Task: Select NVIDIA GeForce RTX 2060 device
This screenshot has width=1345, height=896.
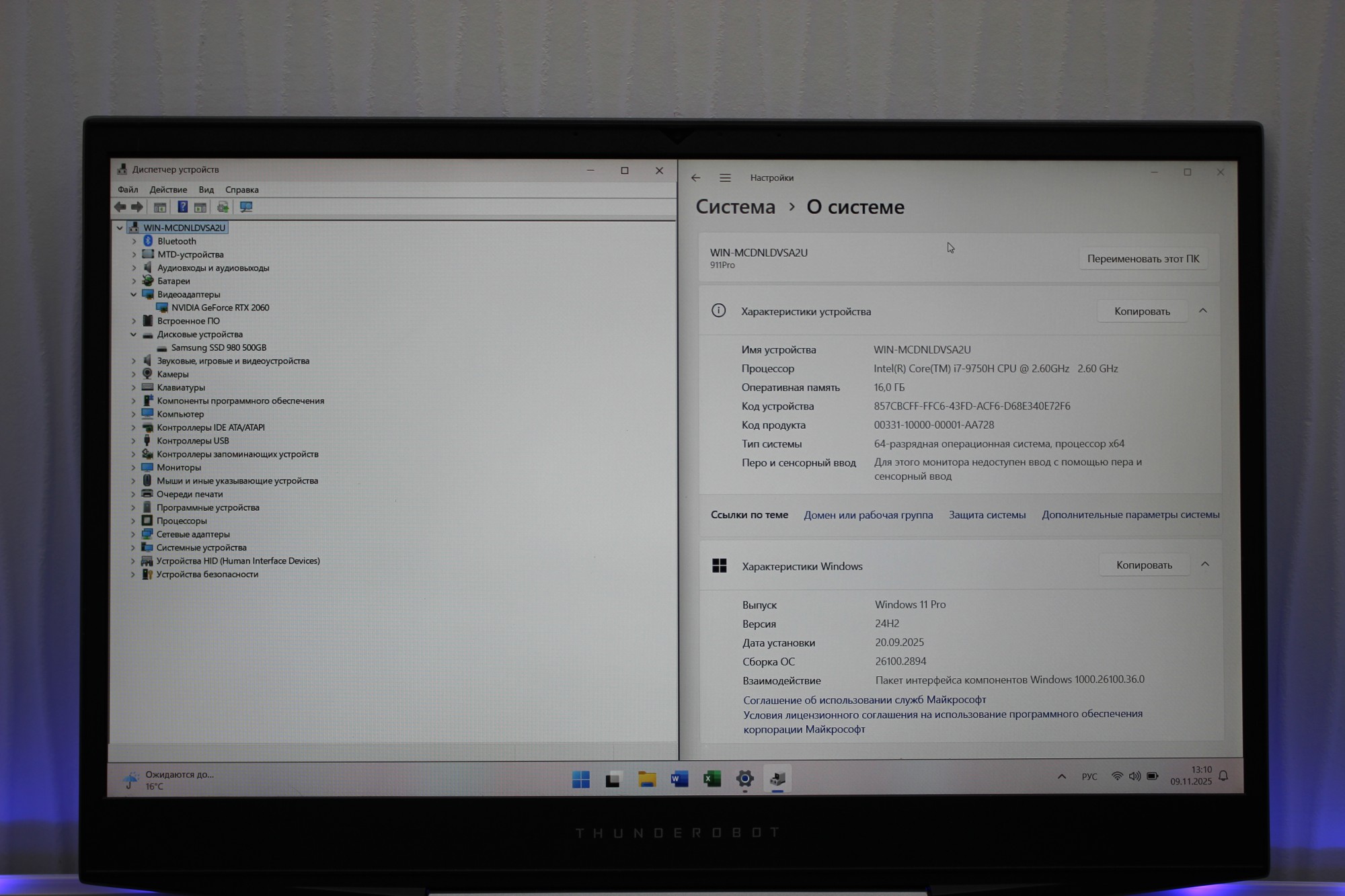Action: [220, 308]
